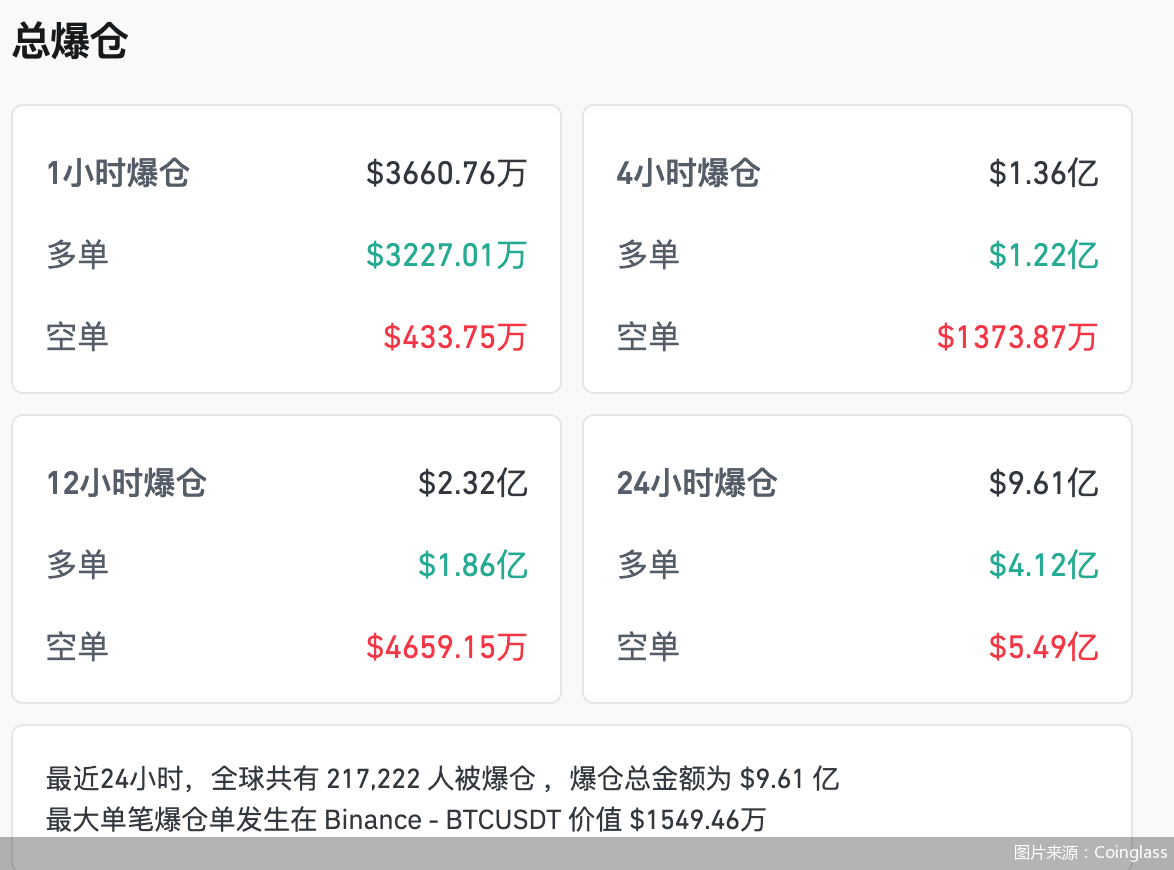Select the 1小时爆仓 card title
Screen dimensions: 1174x870
[x=118, y=173]
